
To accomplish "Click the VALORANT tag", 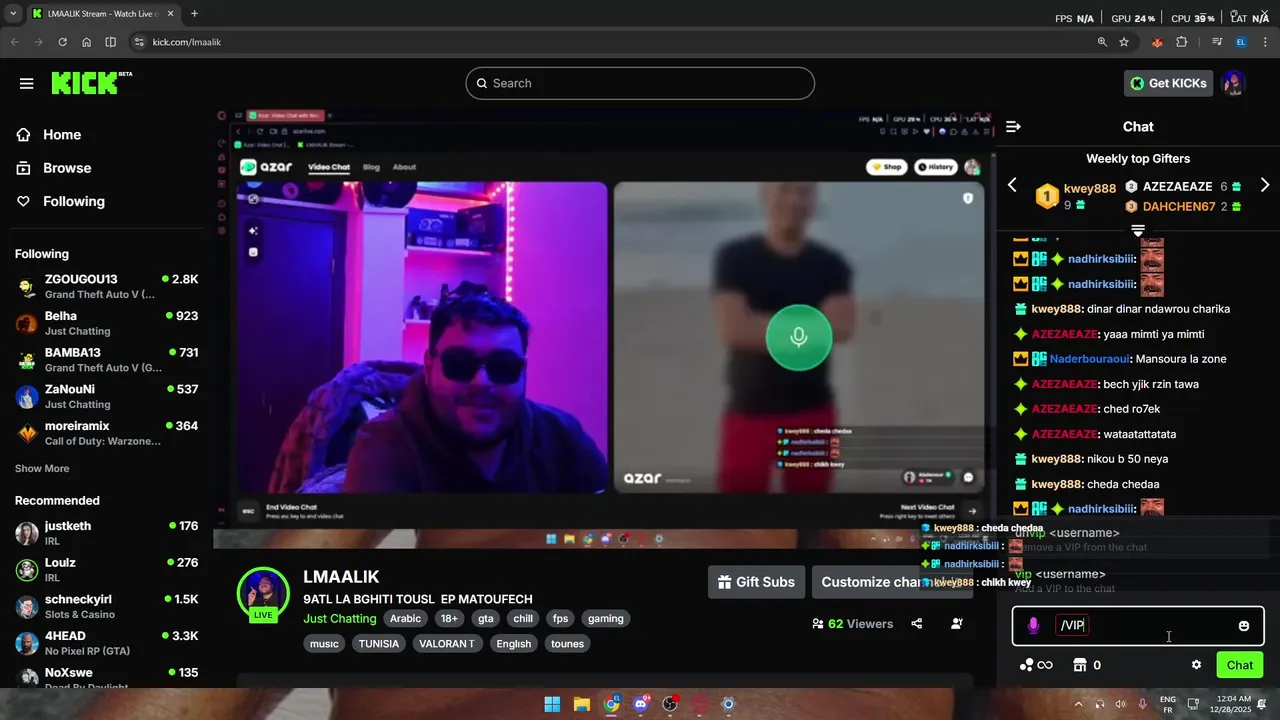I will coord(446,644).
